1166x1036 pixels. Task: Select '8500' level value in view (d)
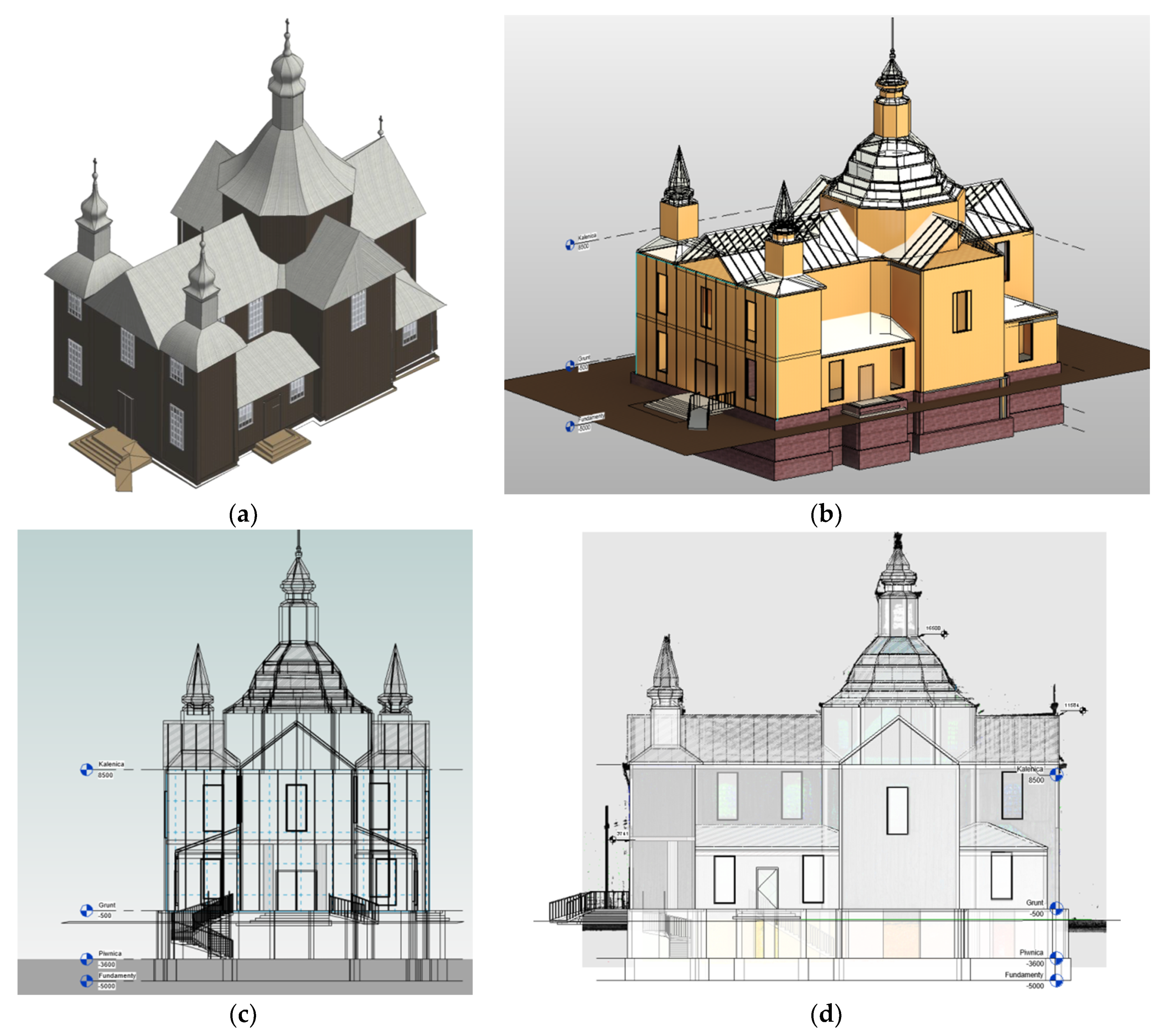(x=1036, y=780)
